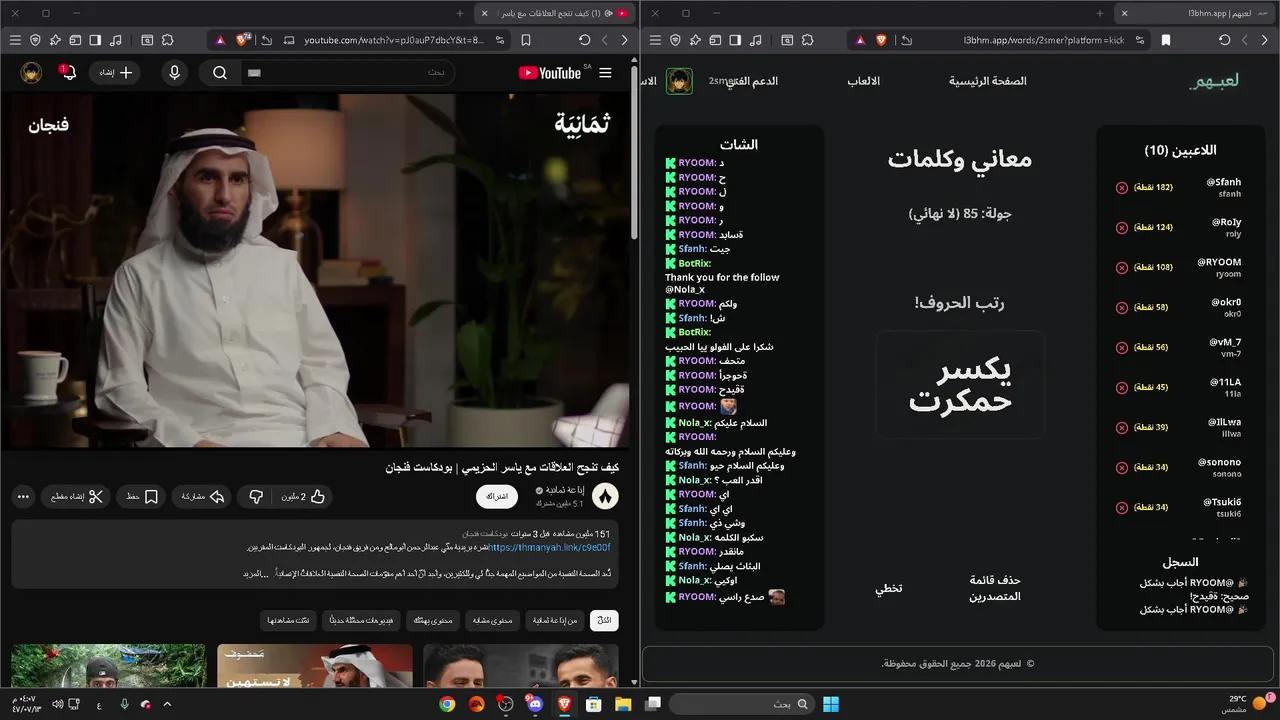Image resolution: width=1280 pixels, height=720 pixels.
Task: Click the YouTube search magnifier button
Action: pyautogui.click(x=220, y=73)
